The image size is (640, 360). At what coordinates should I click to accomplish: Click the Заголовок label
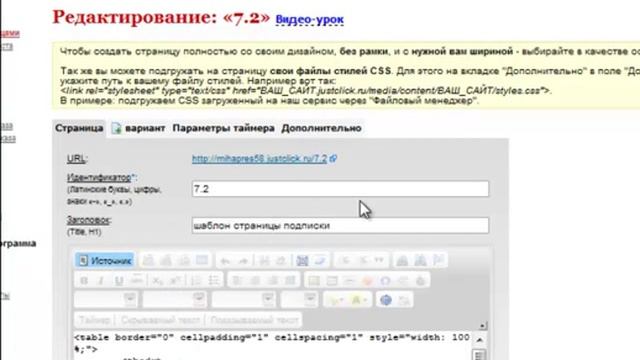(x=89, y=220)
